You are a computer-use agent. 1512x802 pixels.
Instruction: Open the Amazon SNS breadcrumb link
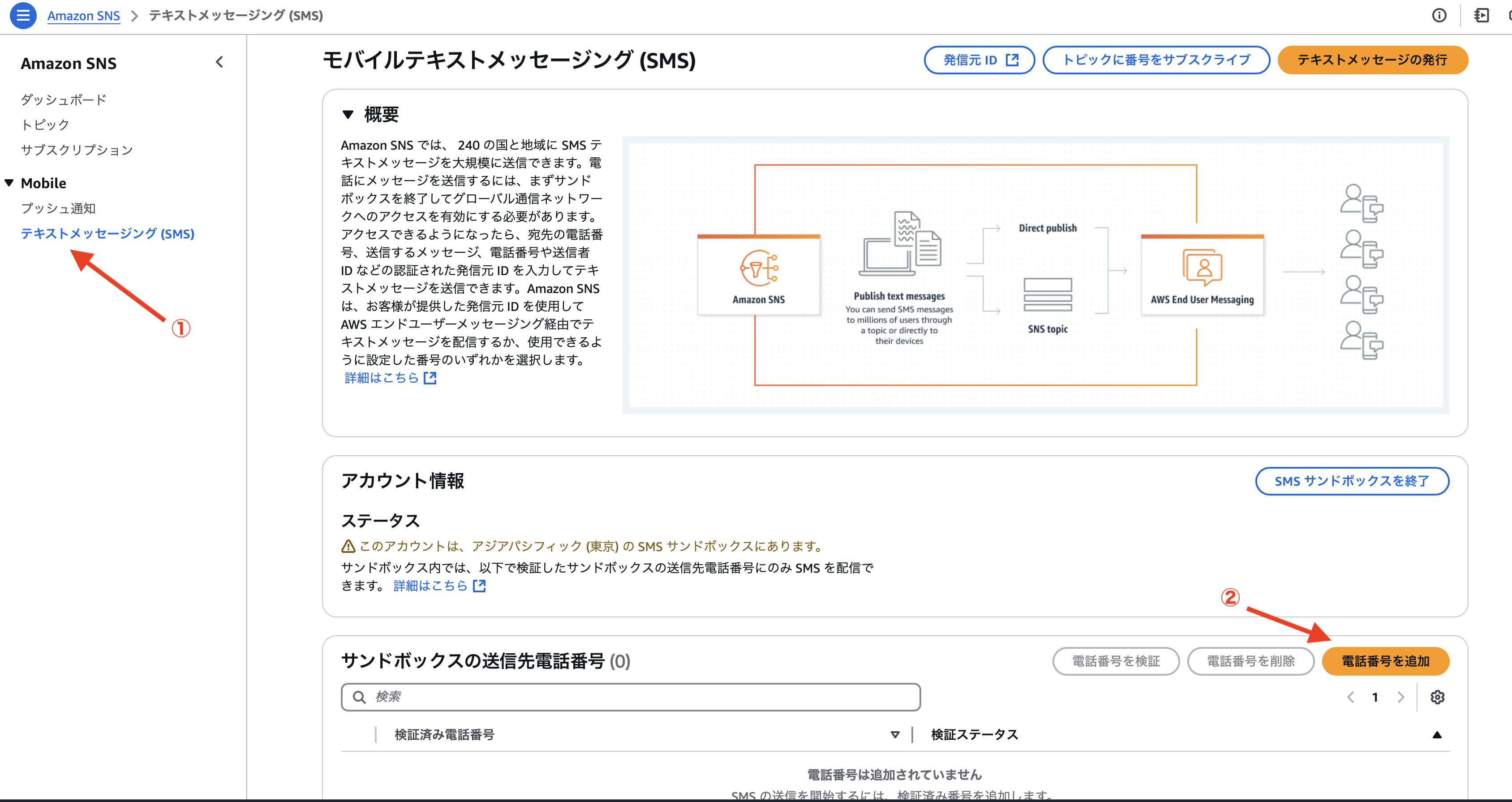(x=83, y=15)
